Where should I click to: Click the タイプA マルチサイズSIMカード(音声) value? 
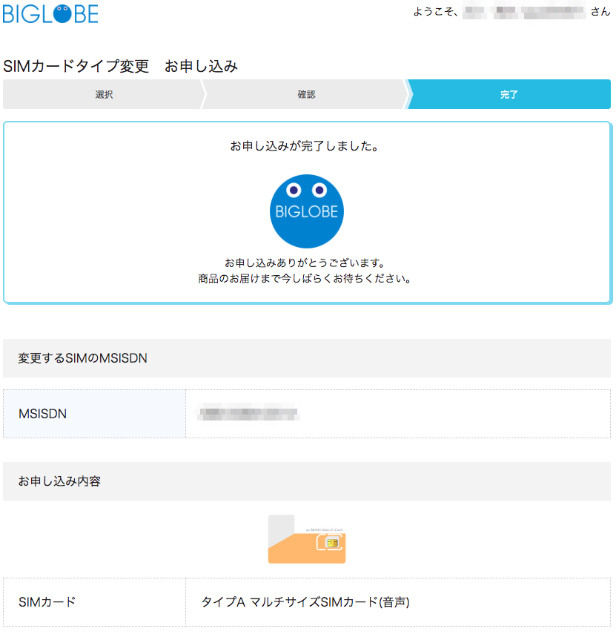click(x=305, y=602)
